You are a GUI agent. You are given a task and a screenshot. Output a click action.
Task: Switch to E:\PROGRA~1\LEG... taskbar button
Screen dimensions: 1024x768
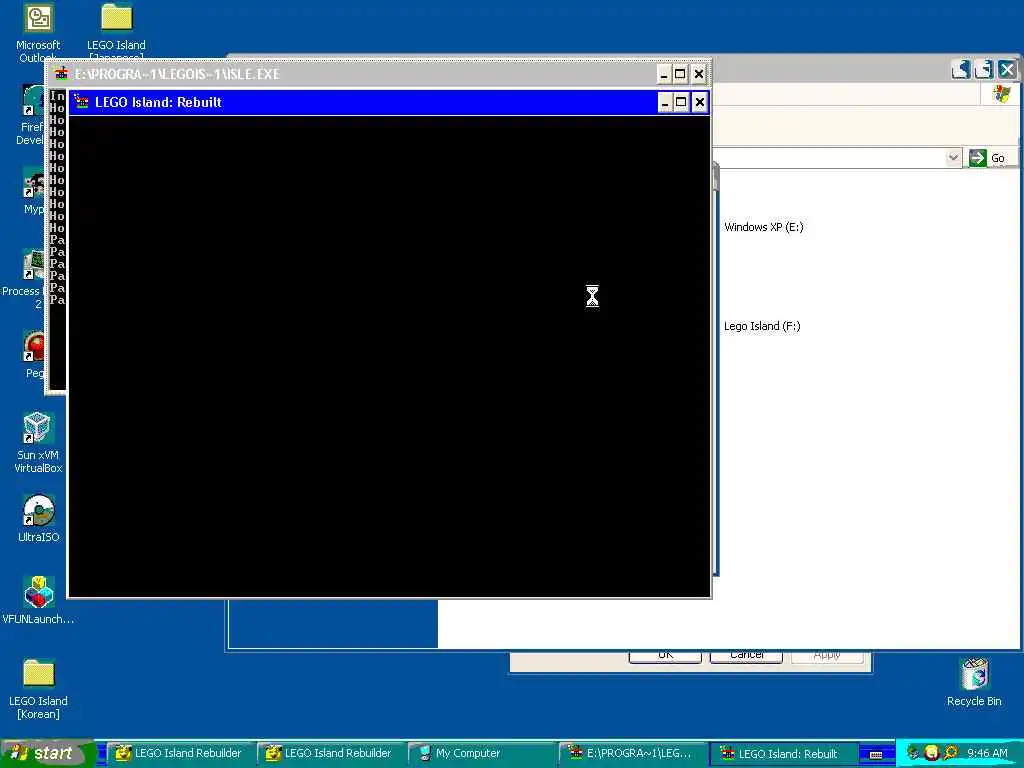pos(633,754)
